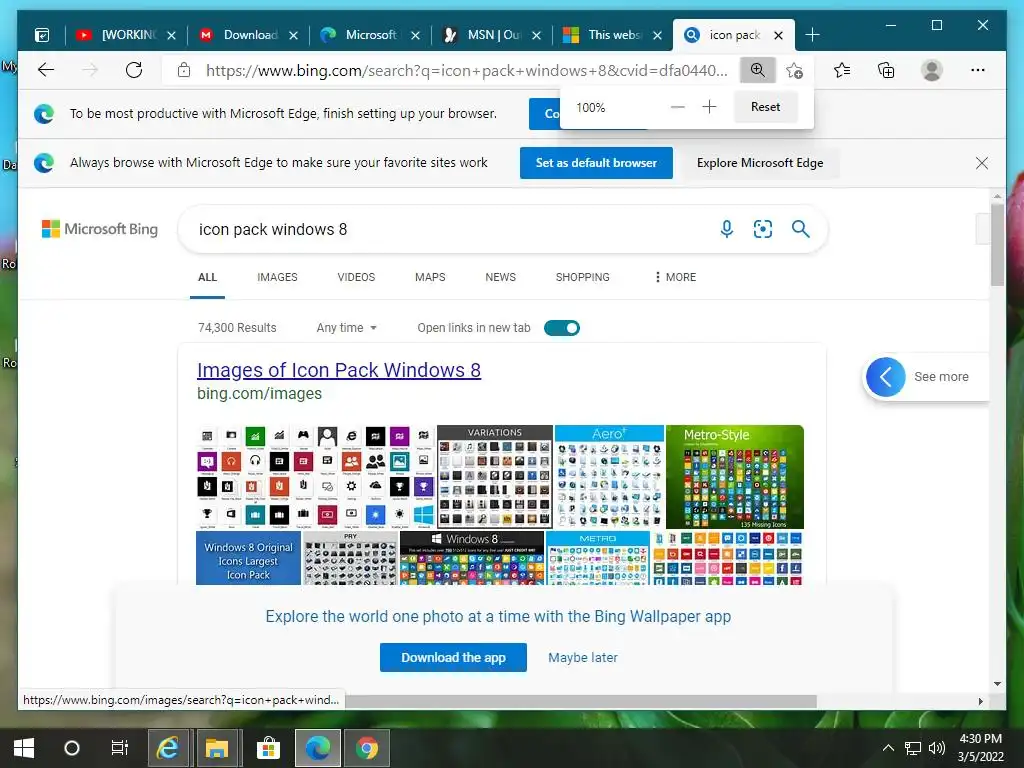Open volume control in system tray
This screenshot has height=768, width=1024.
(937, 748)
